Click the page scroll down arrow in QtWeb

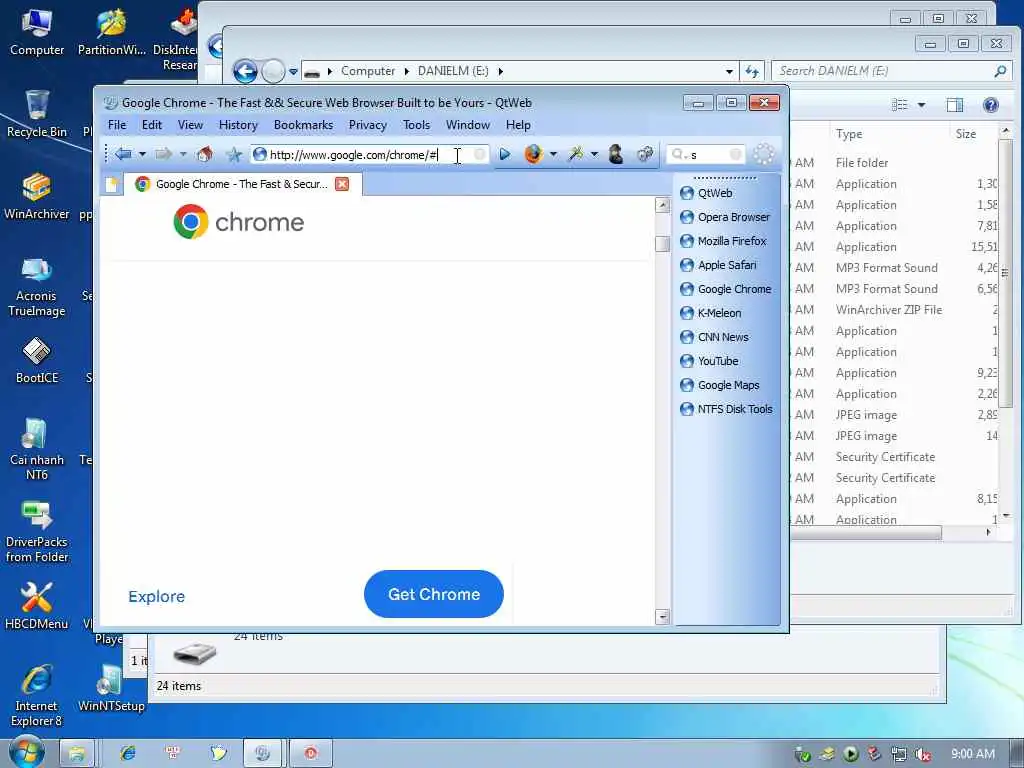click(662, 616)
